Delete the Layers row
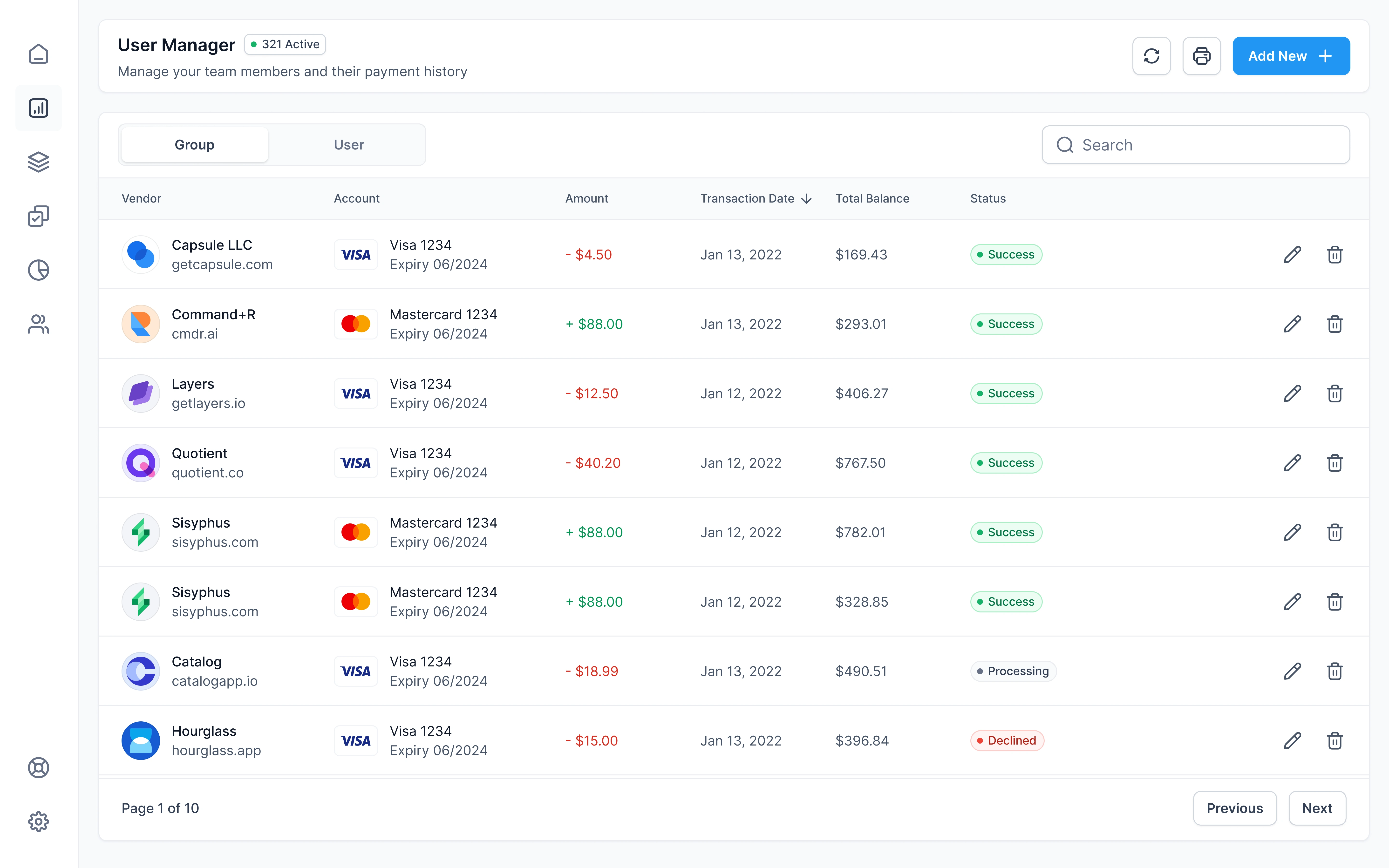 pos(1335,393)
